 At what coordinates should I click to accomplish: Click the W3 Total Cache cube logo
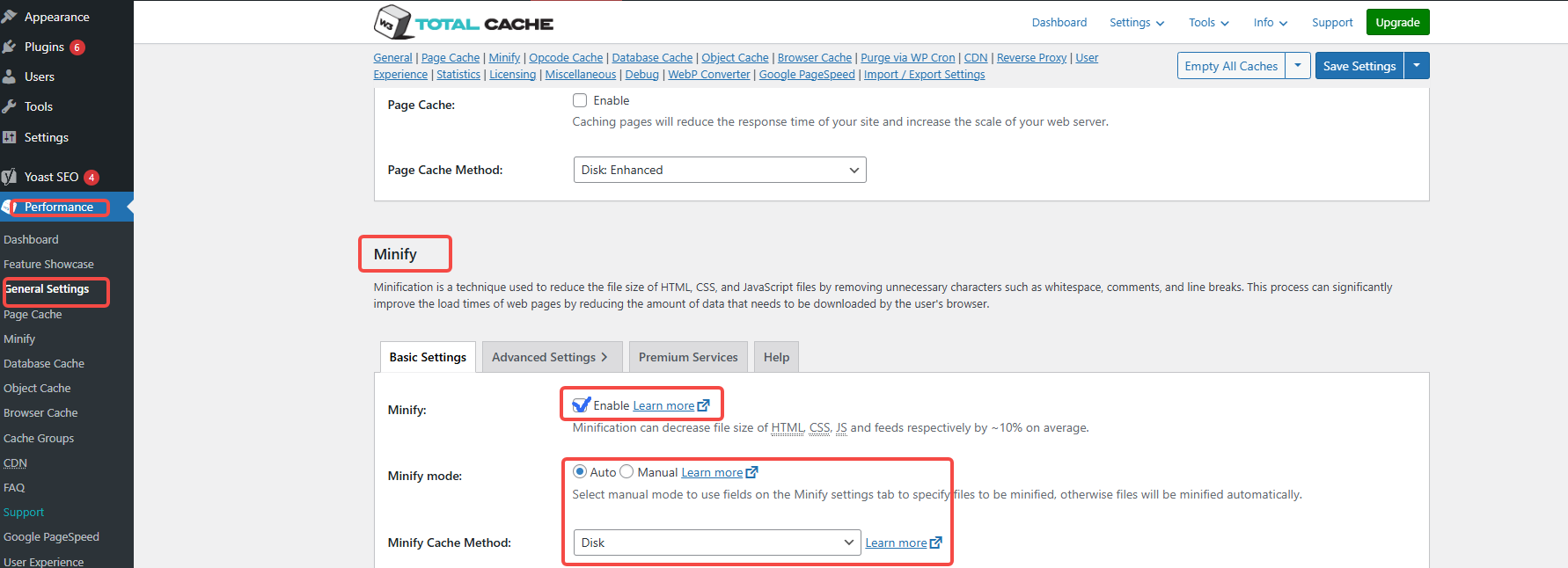pyautogui.click(x=392, y=22)
